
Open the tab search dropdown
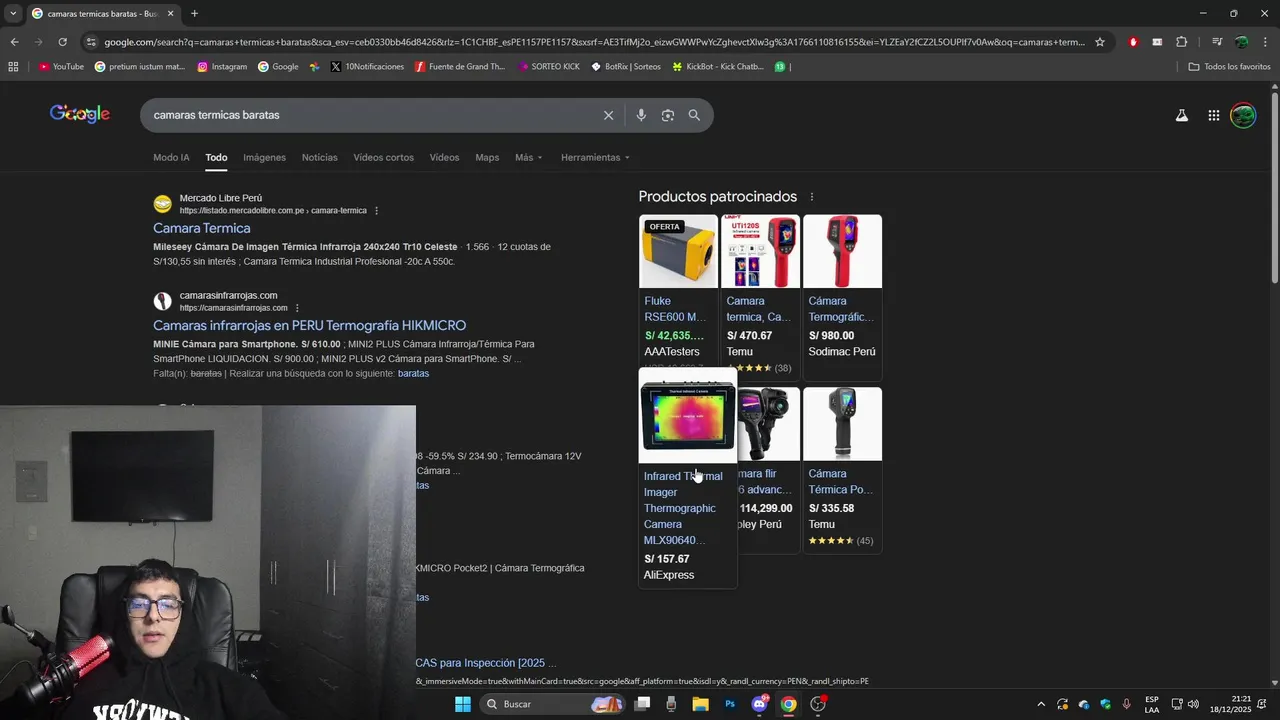(x=12, y=13)
